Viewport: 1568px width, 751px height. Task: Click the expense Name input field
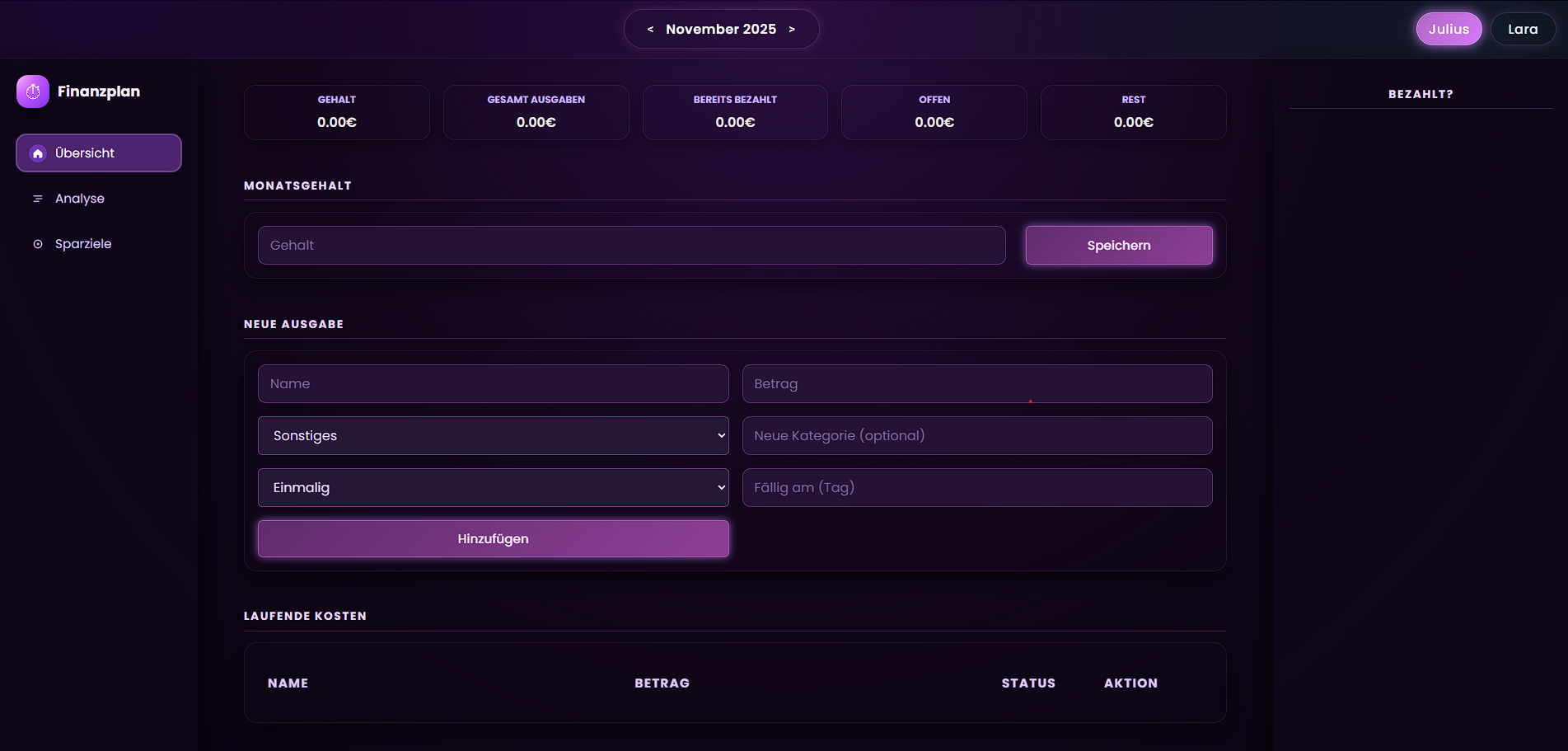coord(493,383)
